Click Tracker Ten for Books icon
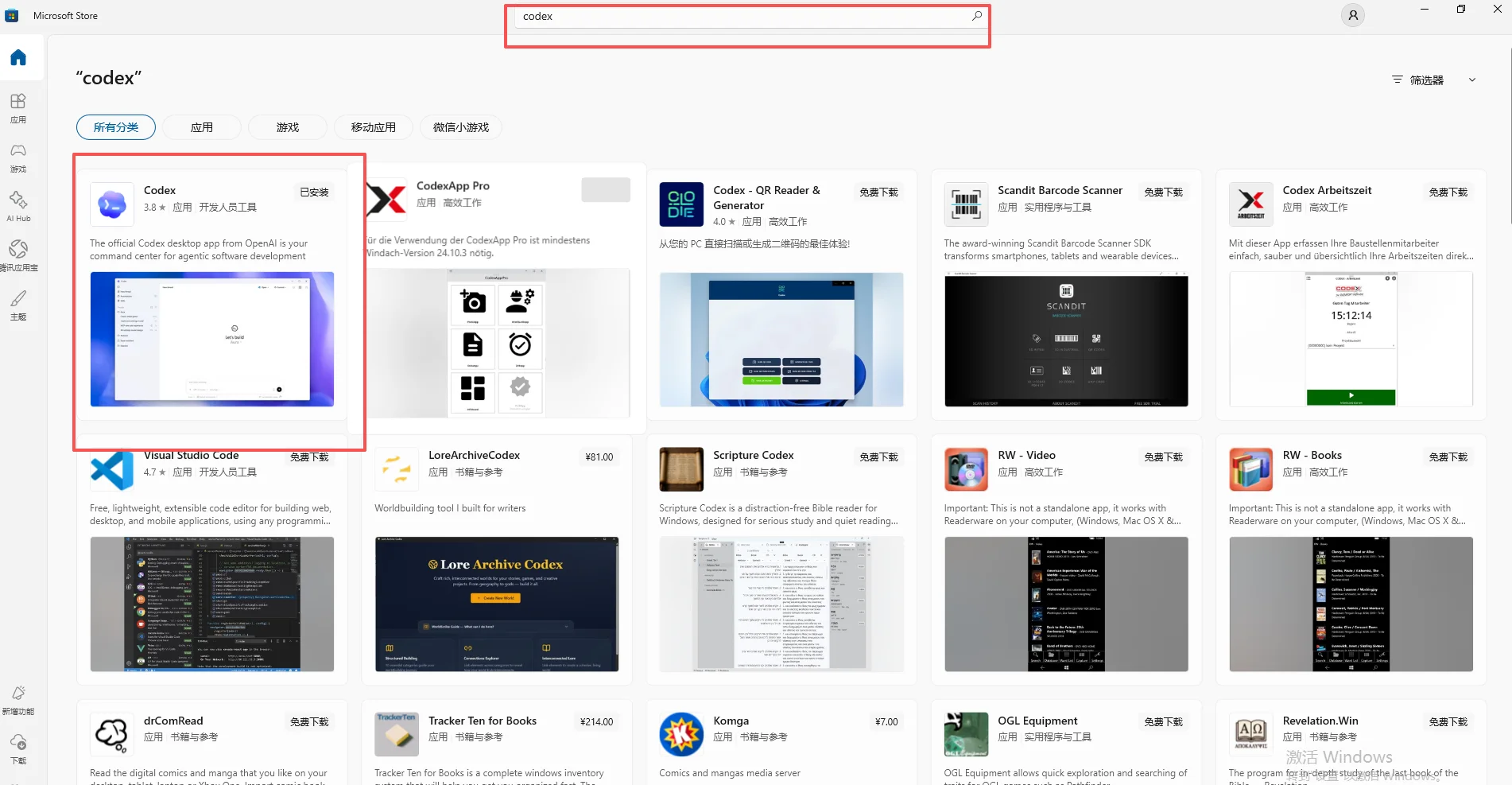This screenshot has height=785, width=1512. (x=397, y=734)
